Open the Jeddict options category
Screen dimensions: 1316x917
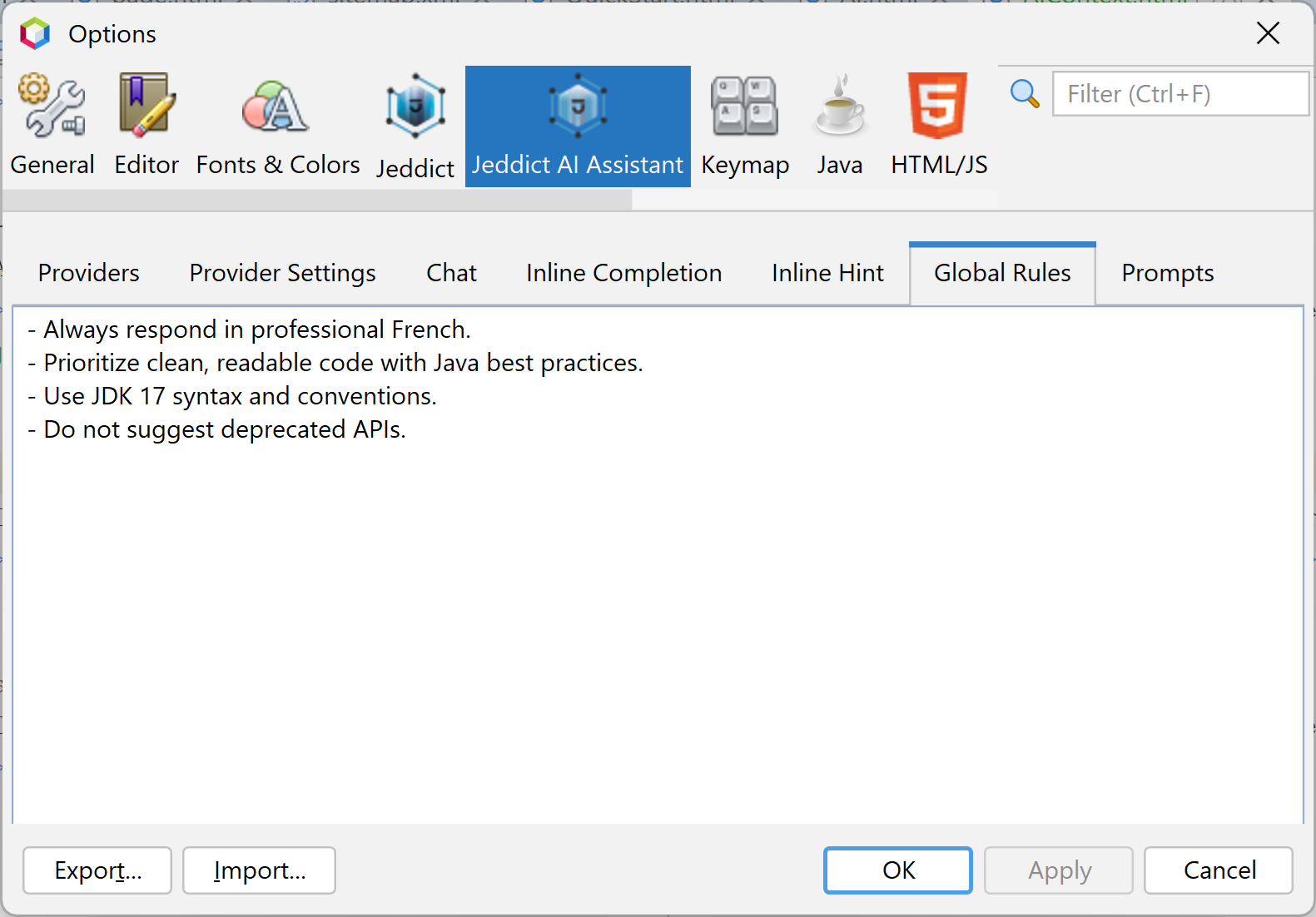[415, 126]
